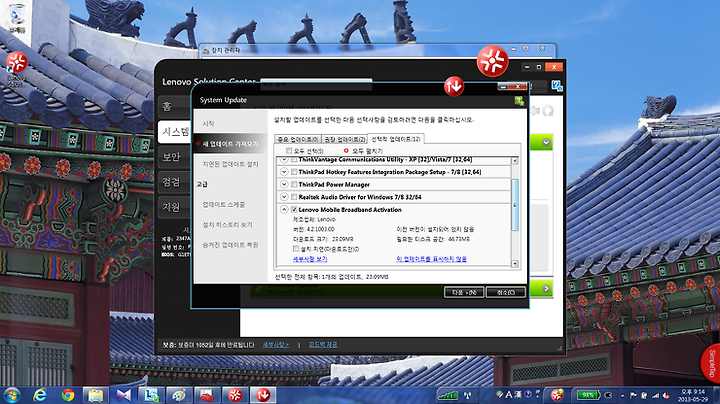This screenshot has width=720, height=404.
Task: Click the System Update green help icon
Action: [519, 101]
